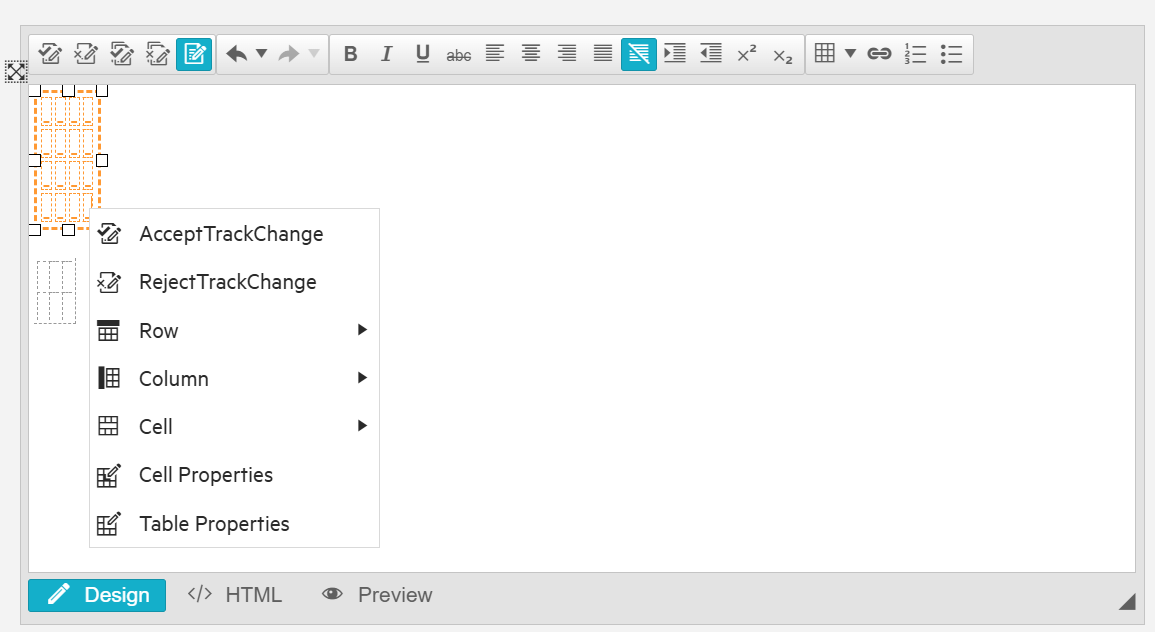Switch to the HTML view tab
1155x632 pixels.
tap(234, 595)
